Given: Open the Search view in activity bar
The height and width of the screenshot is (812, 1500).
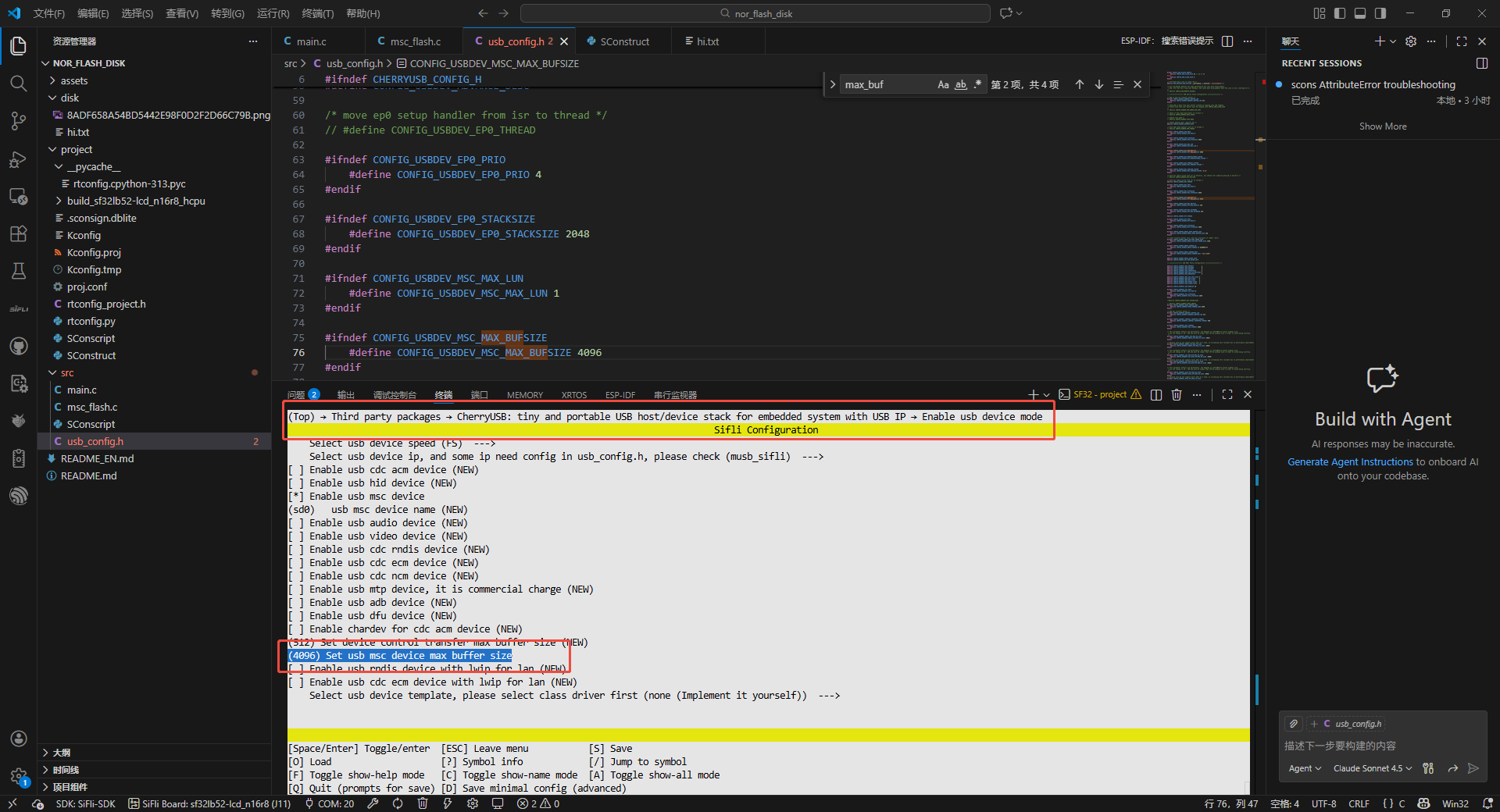Looking at the screenshot, I should coord(18,84).
